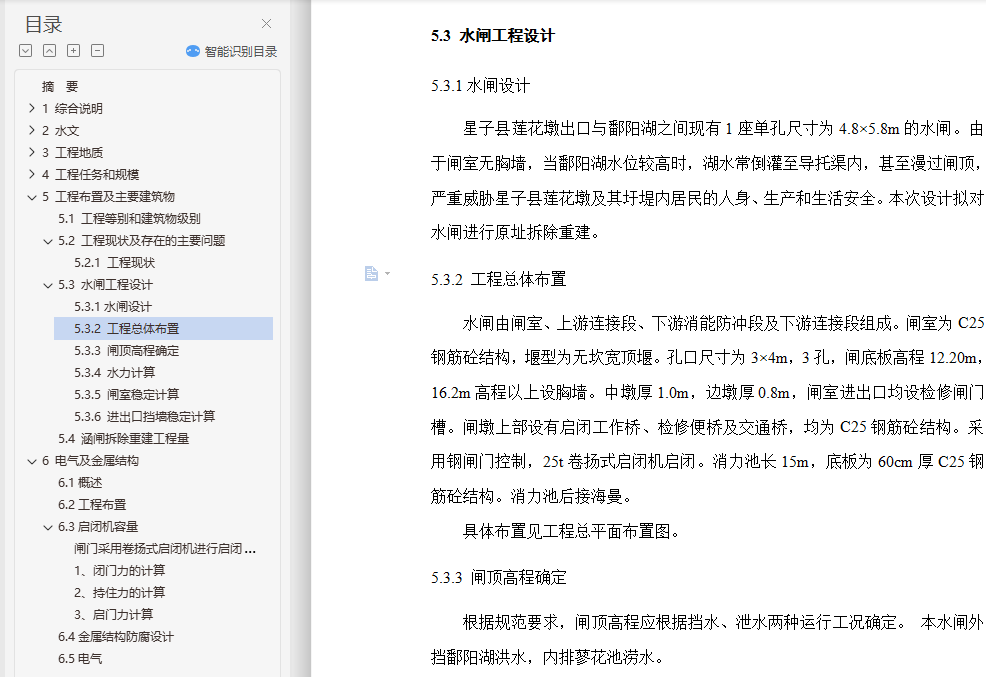Go to 摘 要 in outline
The image size is (986, 677).
(x=60, y=87)
